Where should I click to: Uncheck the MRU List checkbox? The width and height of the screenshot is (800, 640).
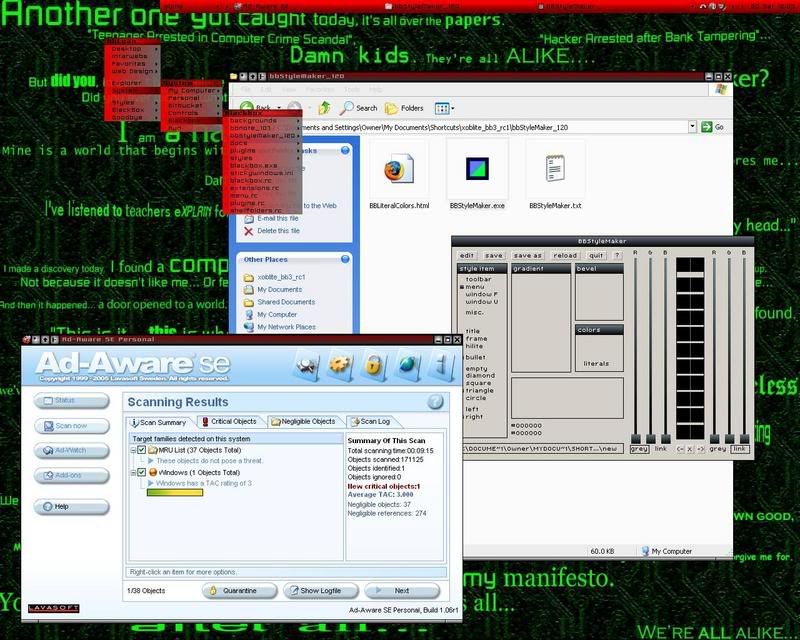[142, 450]
